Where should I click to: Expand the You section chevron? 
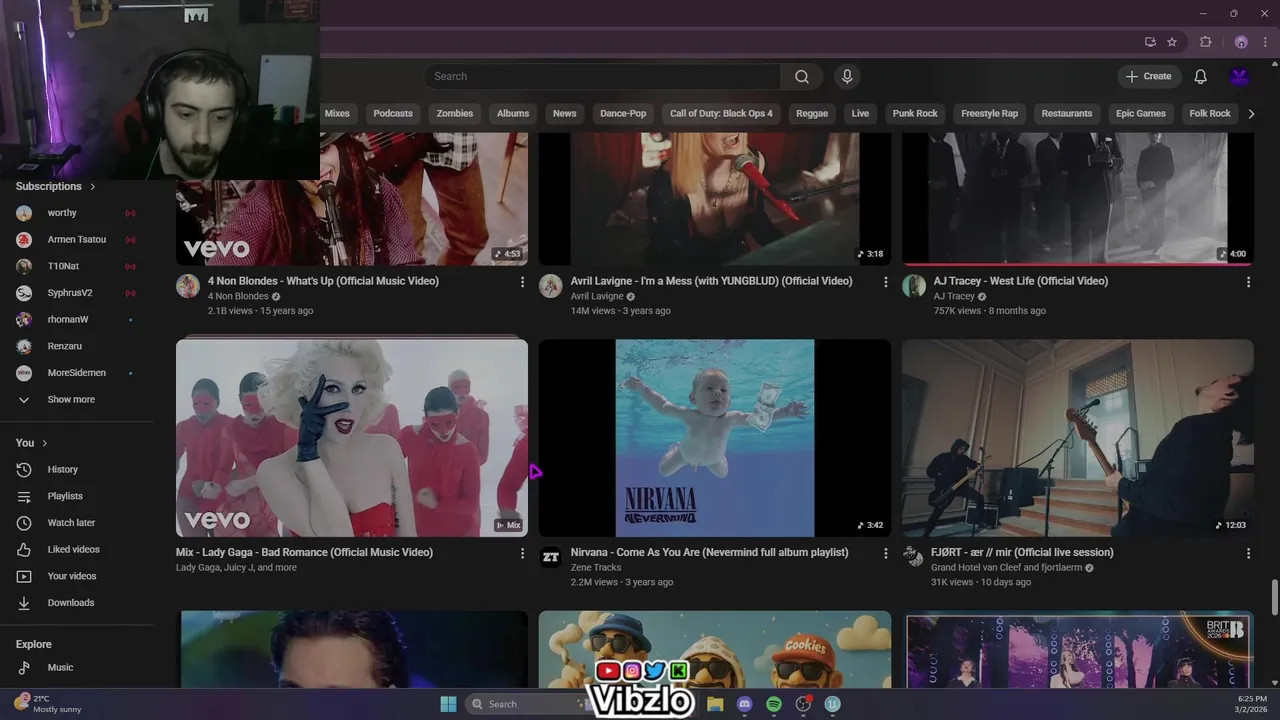point(45,443)
